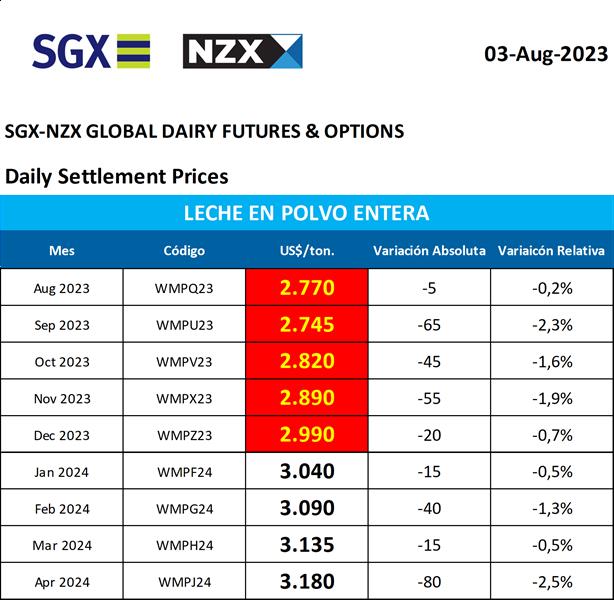The width and height of the screenshot is (614, 600).
Task: Click the Daily Settlement Prices subtitle
Action: (117, 176)
